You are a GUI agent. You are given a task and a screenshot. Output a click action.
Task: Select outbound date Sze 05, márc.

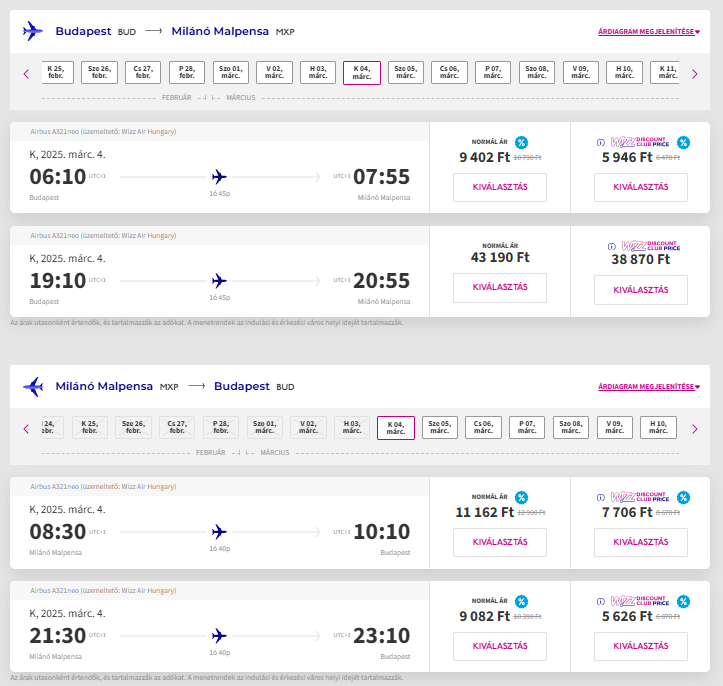pyautogui.click(x=405, y=73)
